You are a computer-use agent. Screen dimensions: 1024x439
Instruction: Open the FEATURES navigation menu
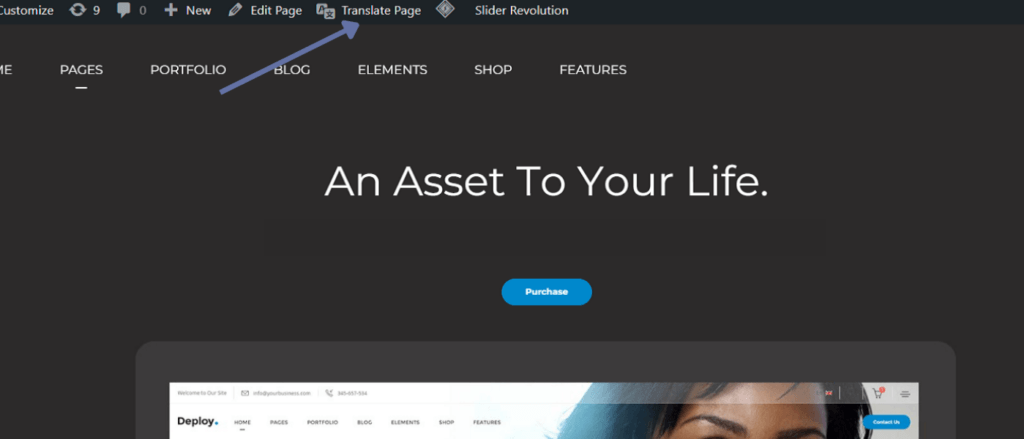coord(593,70)
